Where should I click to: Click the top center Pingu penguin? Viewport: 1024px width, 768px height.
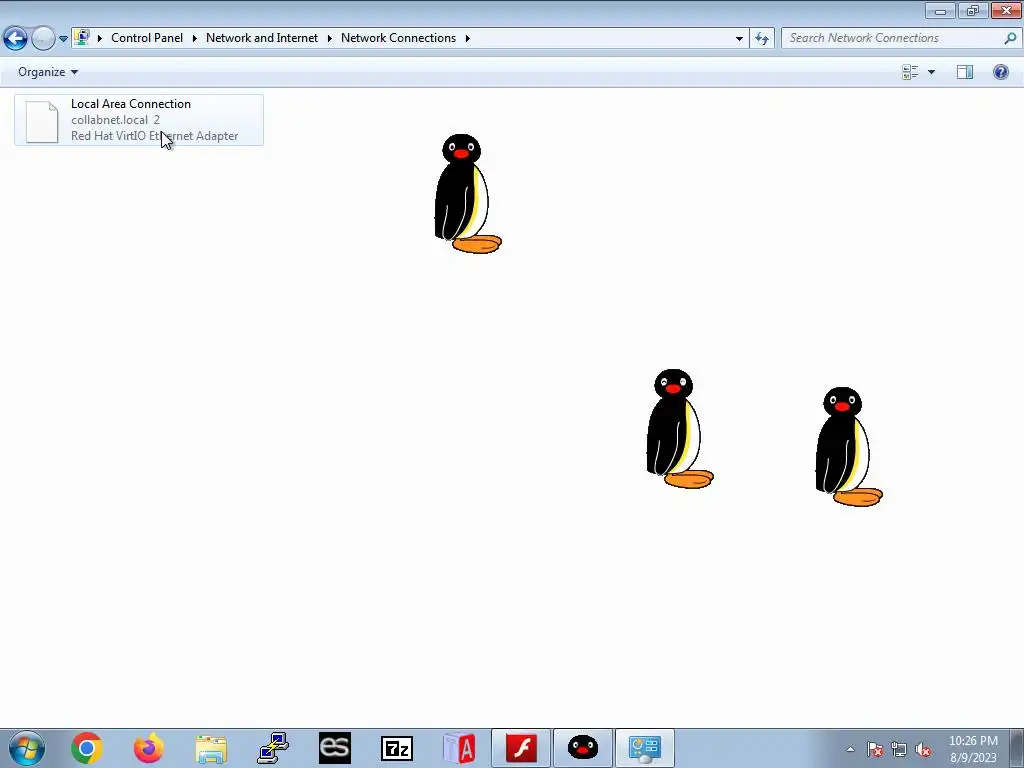coord(468,194)
